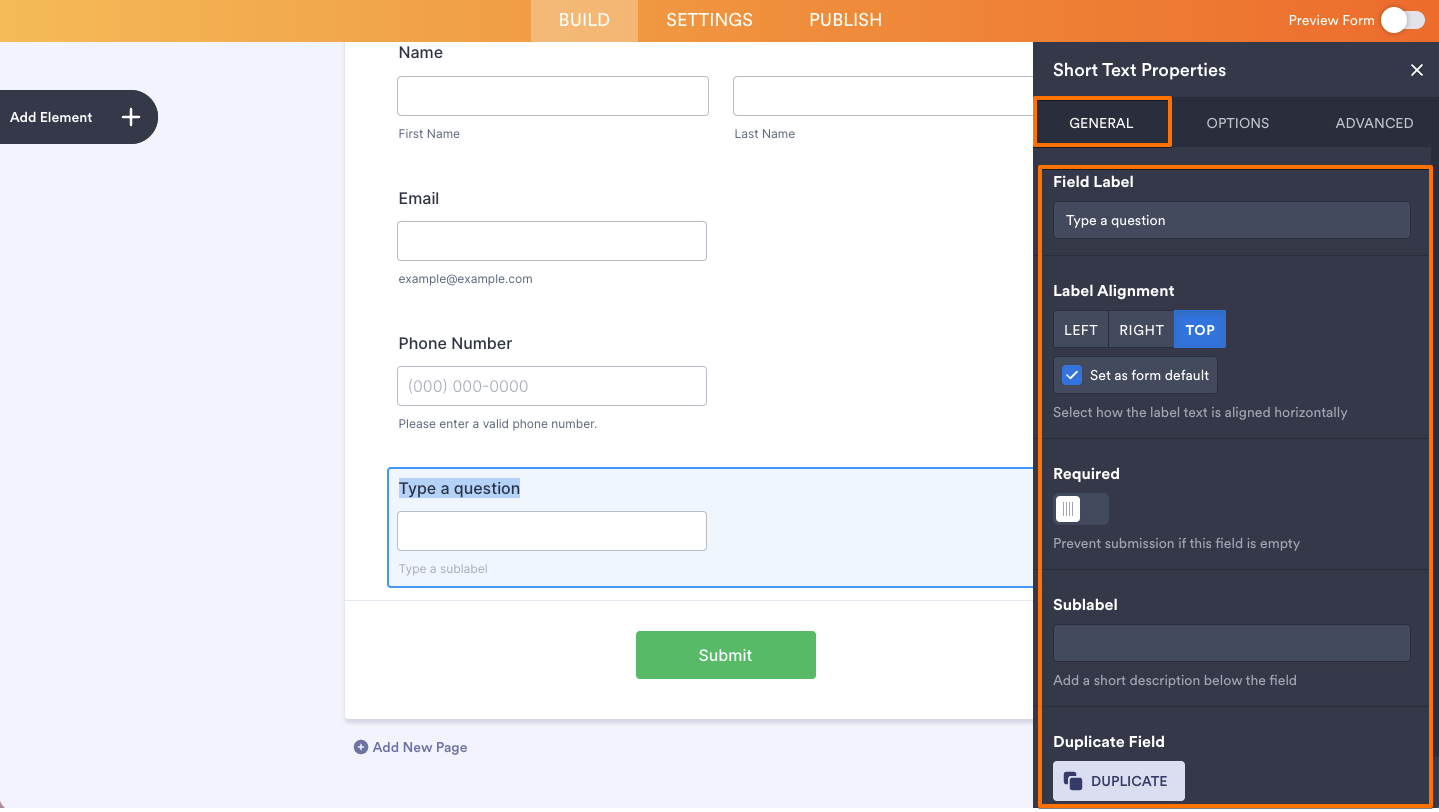Switch to the ADVANCED properties tab
Image resolution: width=1439 pixels, height=812 pixels.
1374,123
